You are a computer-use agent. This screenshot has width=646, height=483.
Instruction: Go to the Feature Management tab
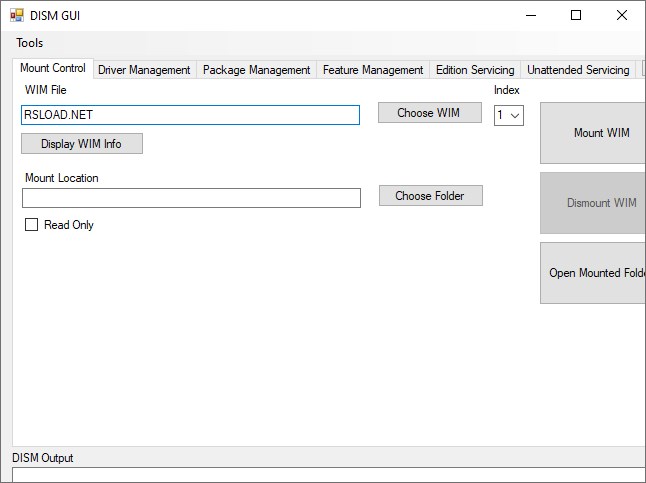pos(373,70)
